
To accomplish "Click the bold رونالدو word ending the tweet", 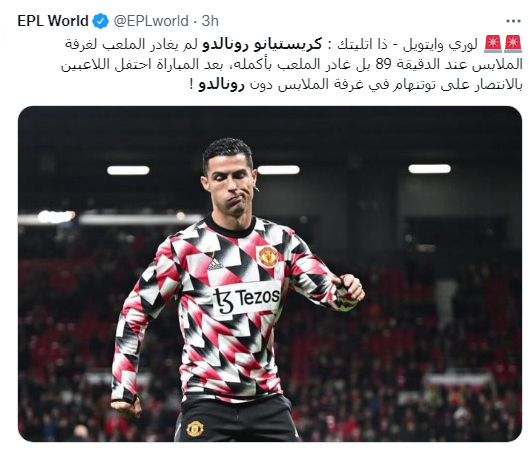I will click(x=221, y=85).
